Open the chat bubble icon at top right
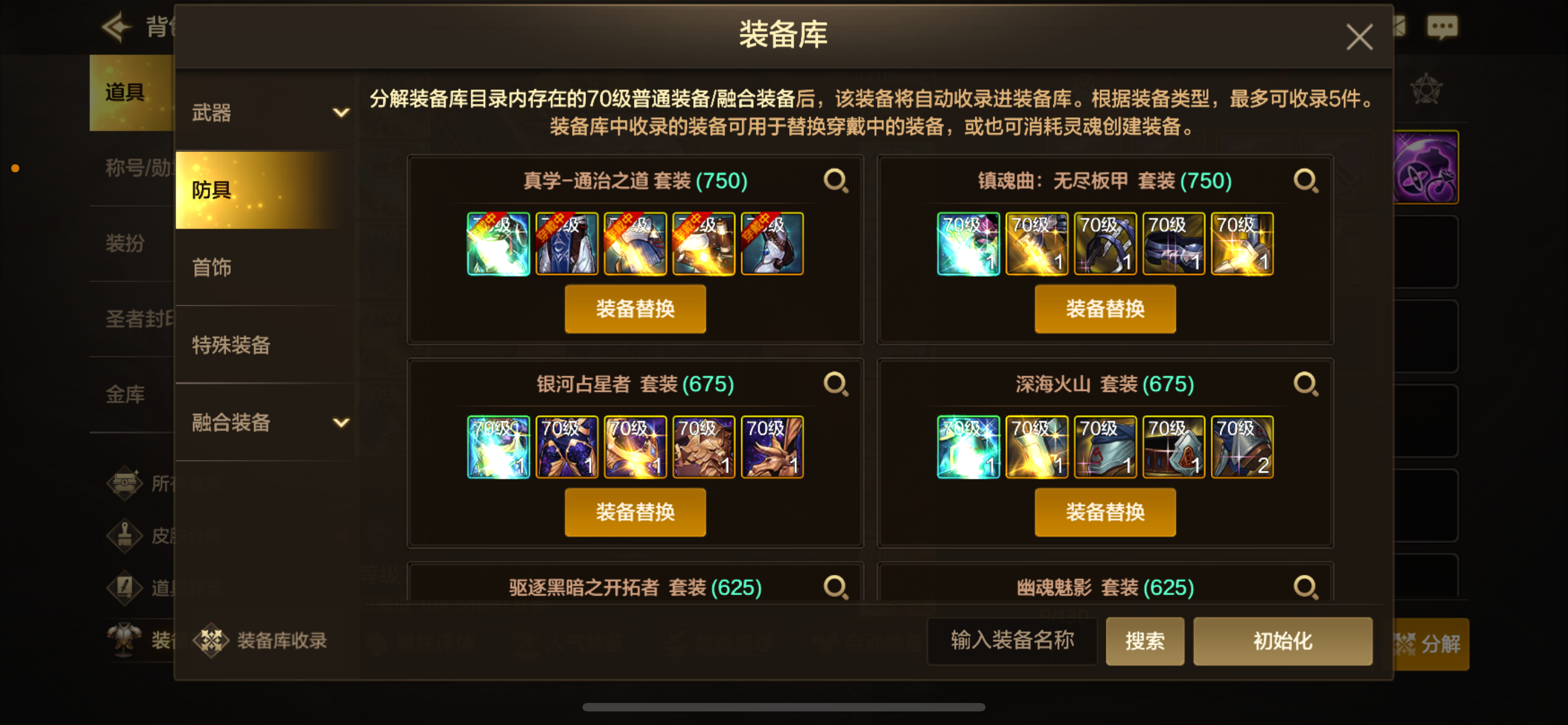1568x725 pixels. 1442,28
